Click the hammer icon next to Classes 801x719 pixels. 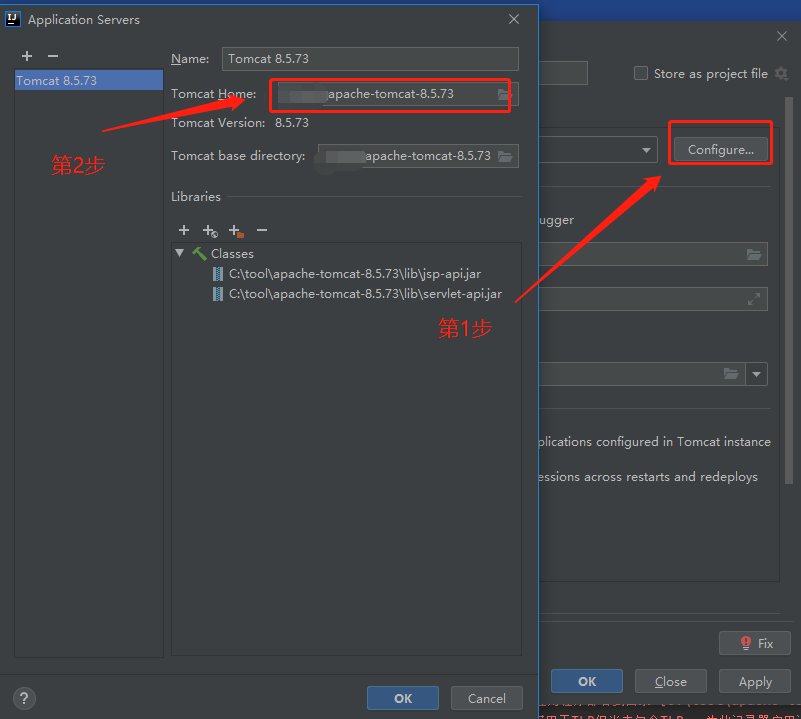(199, 253)
